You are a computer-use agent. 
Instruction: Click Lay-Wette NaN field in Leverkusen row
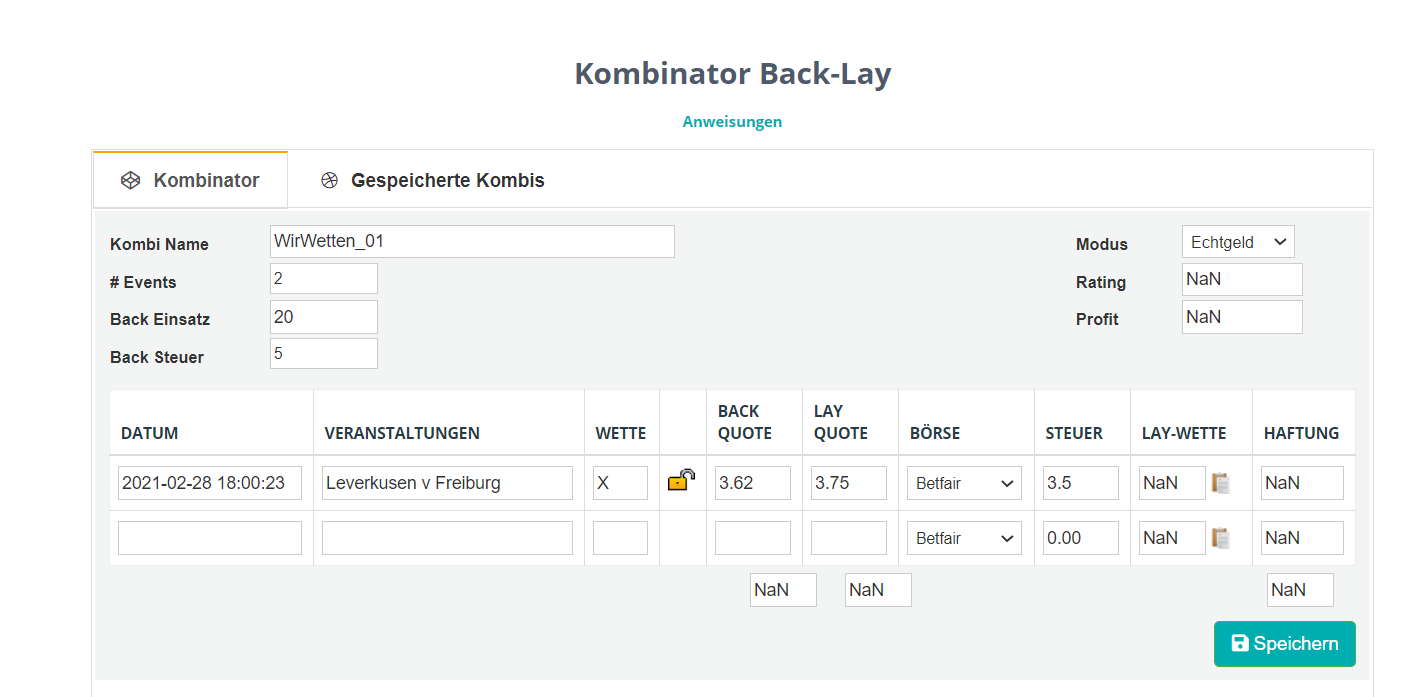point(1172,483)
